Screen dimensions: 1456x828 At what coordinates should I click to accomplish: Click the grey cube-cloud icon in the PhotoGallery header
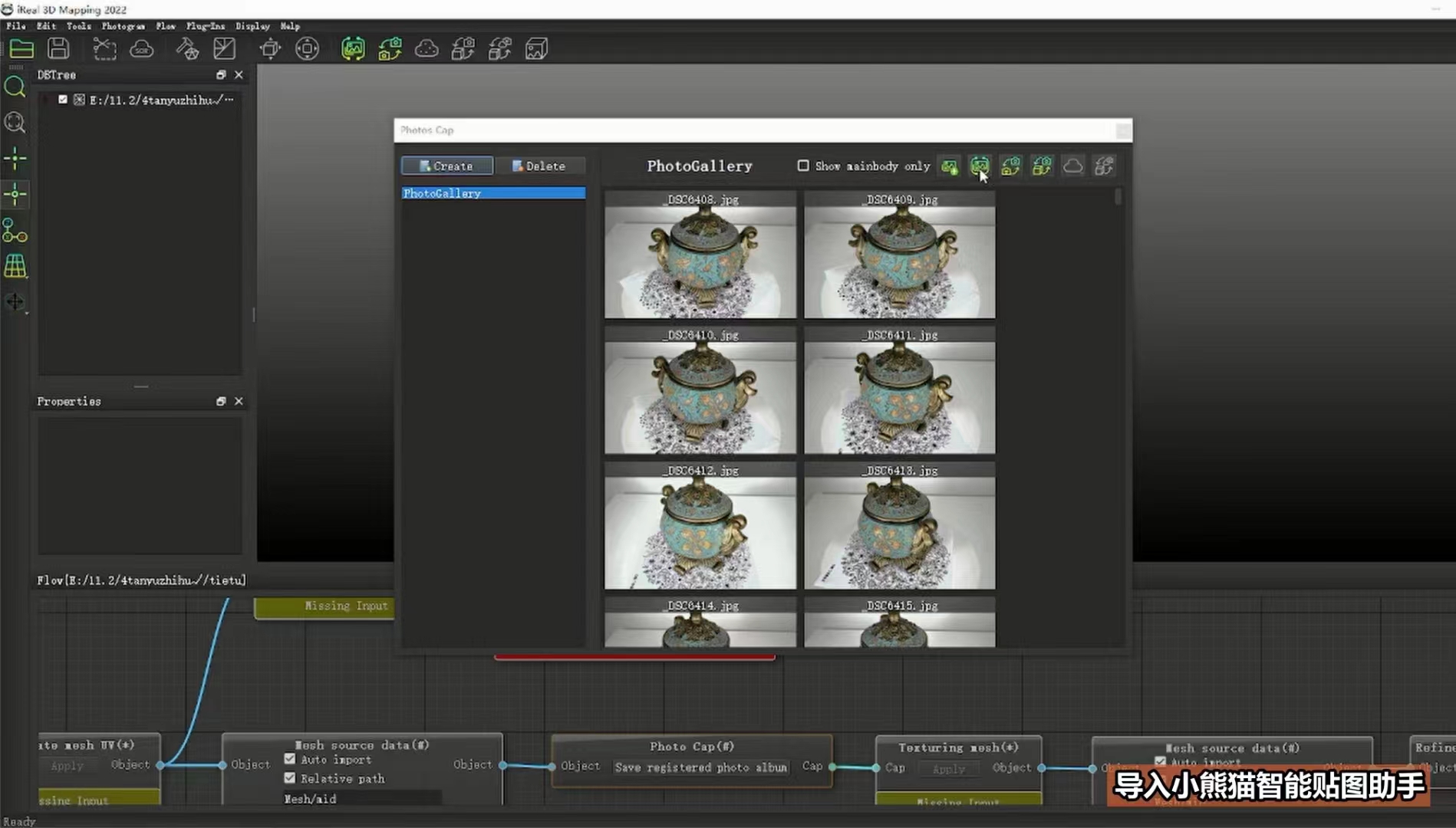(x=1104, y=166)
